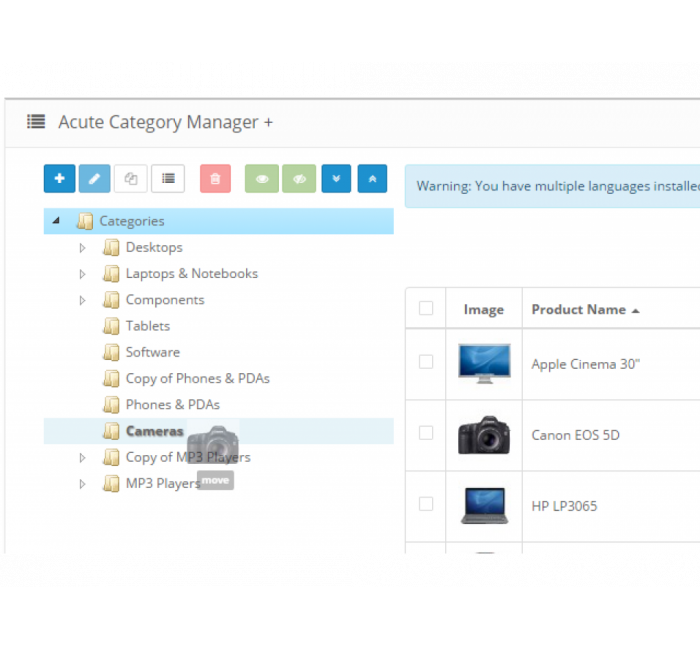Click the hamburger list icon beside page title
700x650 pixels.
click(36, 122)
